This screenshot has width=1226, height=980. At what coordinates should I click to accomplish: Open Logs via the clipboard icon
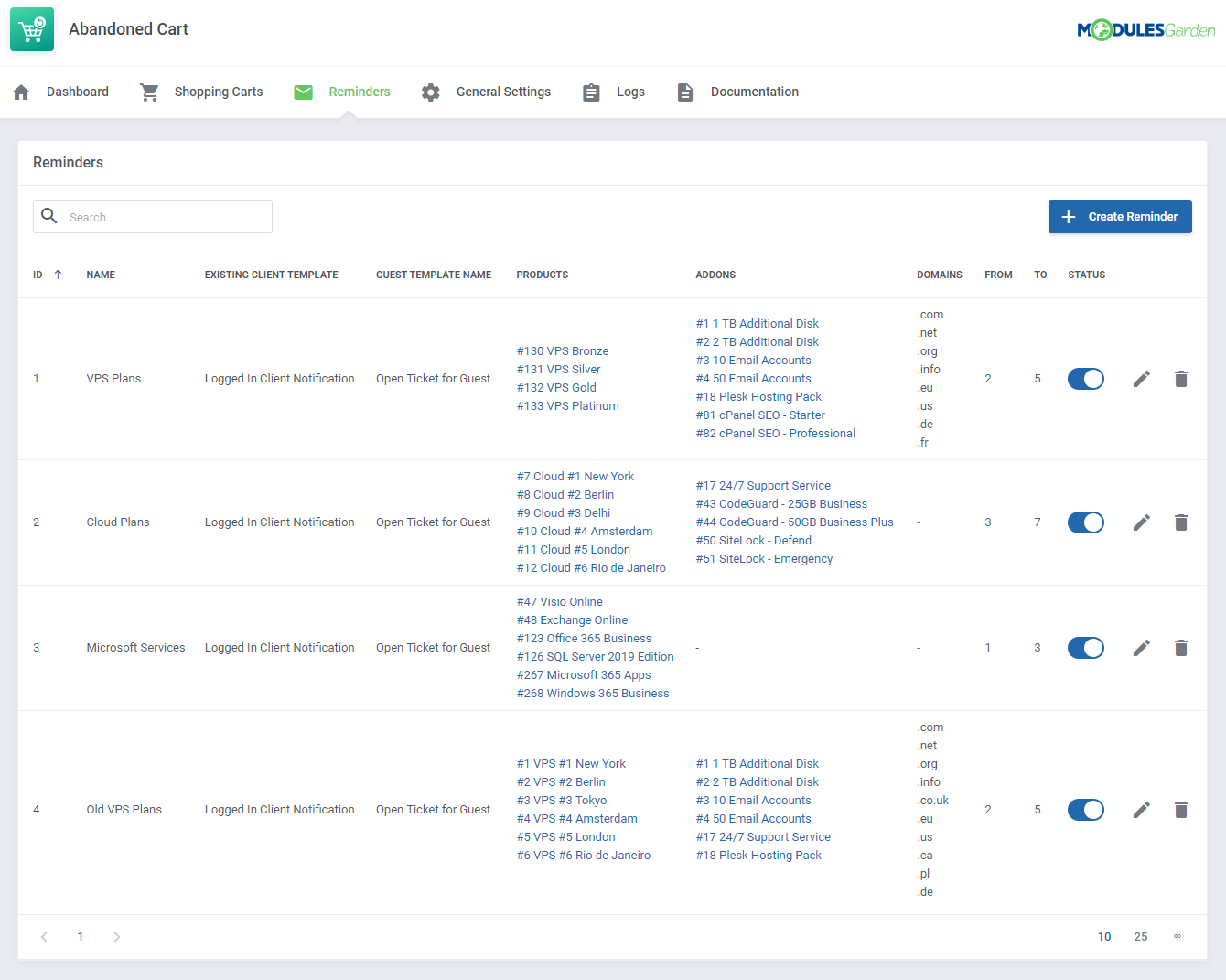[x=591, y=92]
